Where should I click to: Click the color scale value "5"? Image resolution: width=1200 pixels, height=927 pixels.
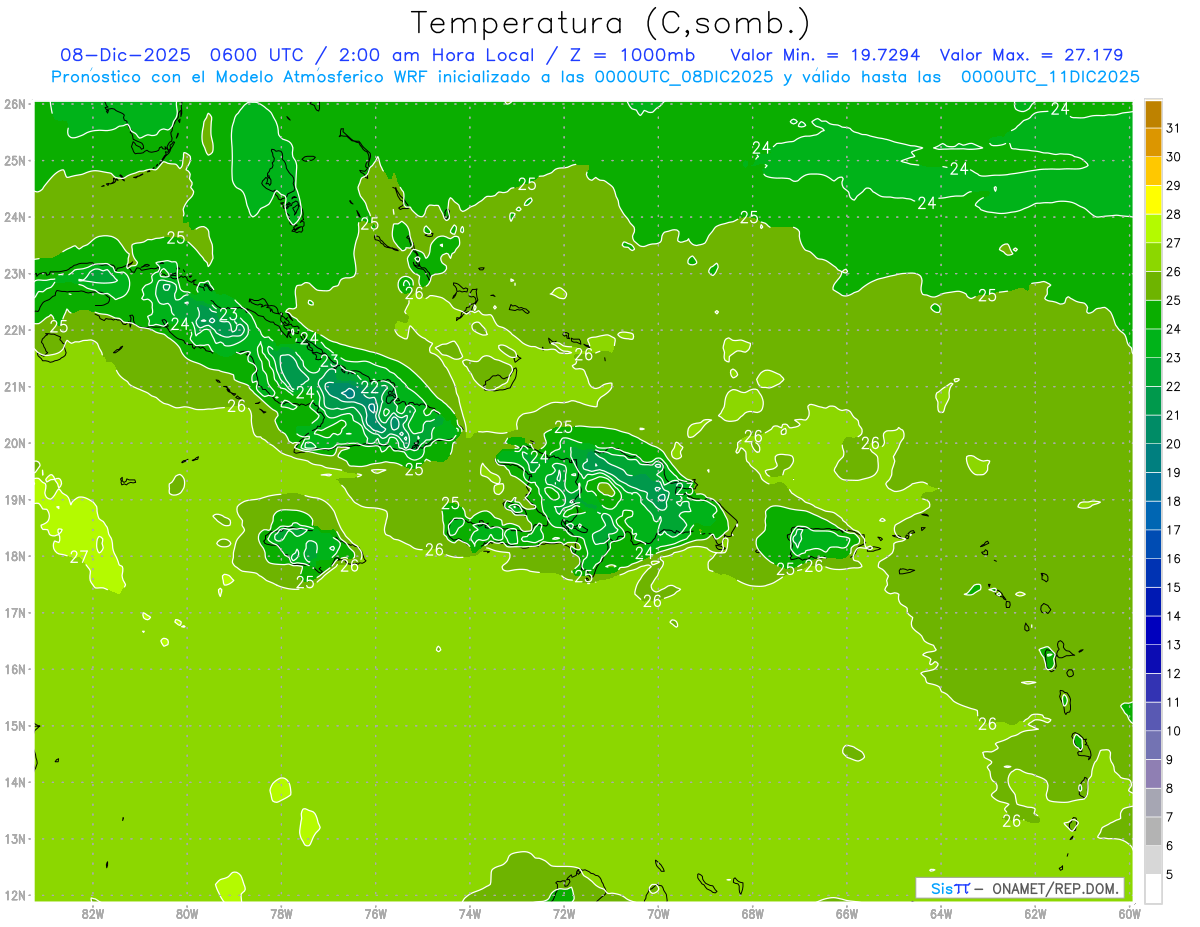pos(1169,874)
